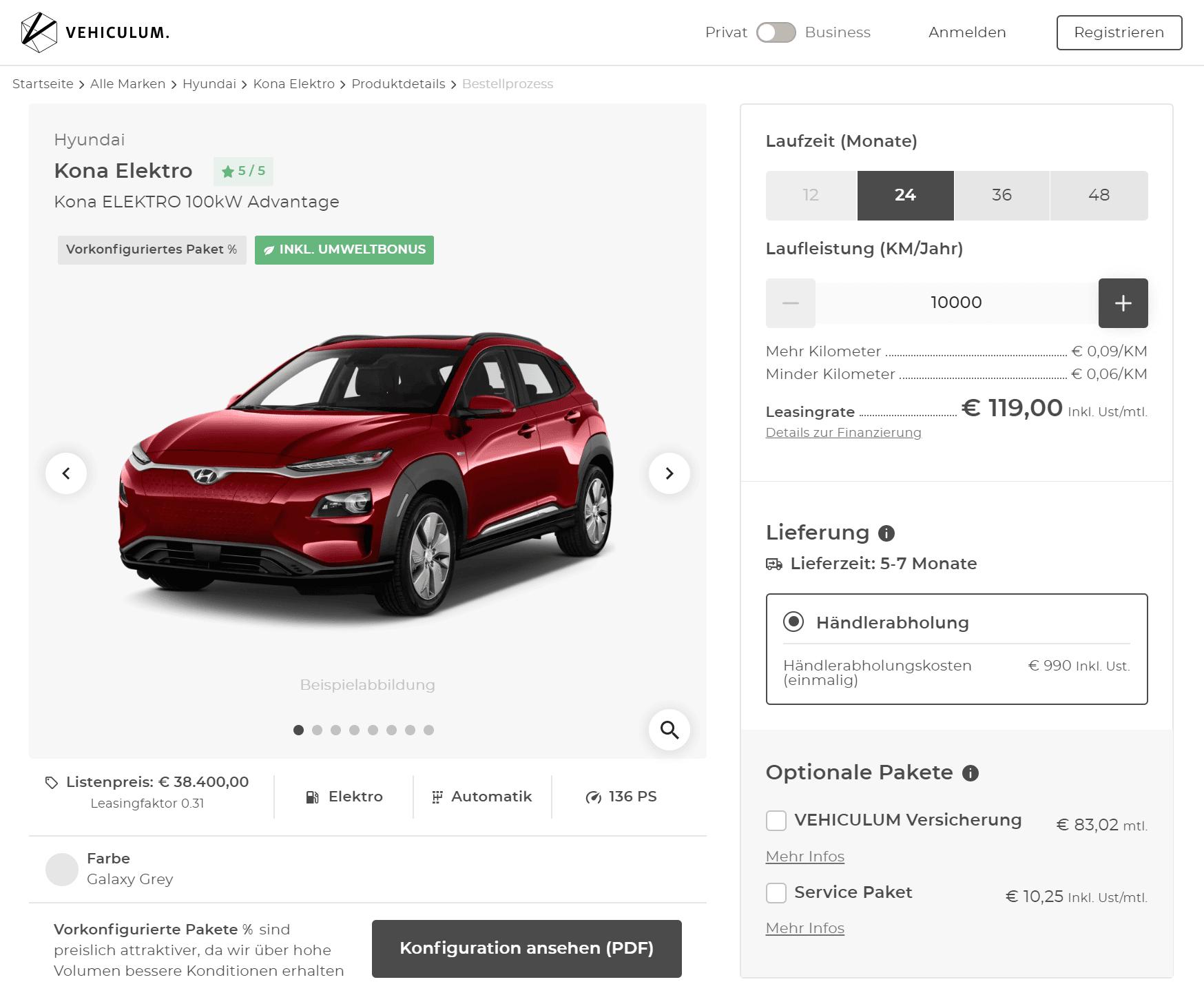The height and width of the screenshot is (993, 1204).
Task: Select the second carousel dot
Action: coord(317,730)
